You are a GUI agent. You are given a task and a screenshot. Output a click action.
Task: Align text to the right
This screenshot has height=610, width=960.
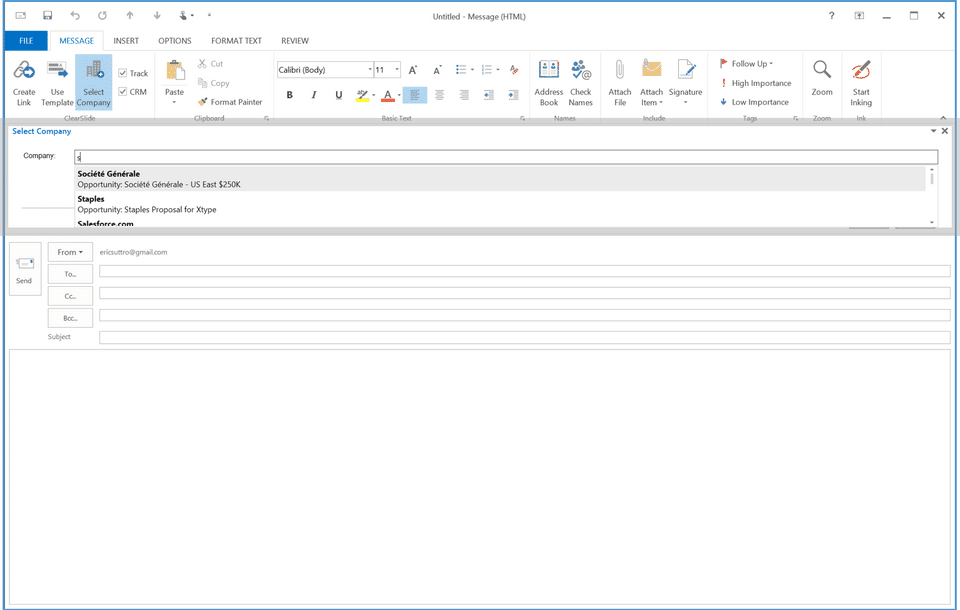point(464,95)
